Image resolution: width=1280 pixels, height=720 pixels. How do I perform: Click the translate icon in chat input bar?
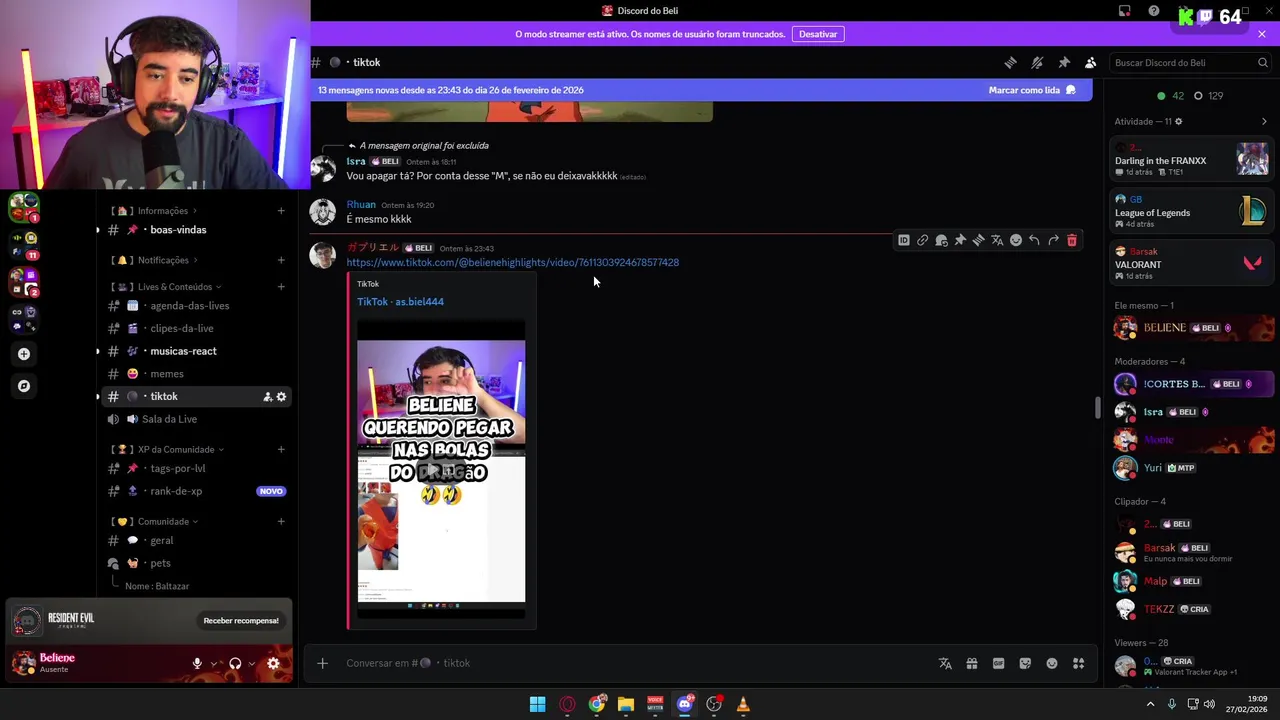945,663
